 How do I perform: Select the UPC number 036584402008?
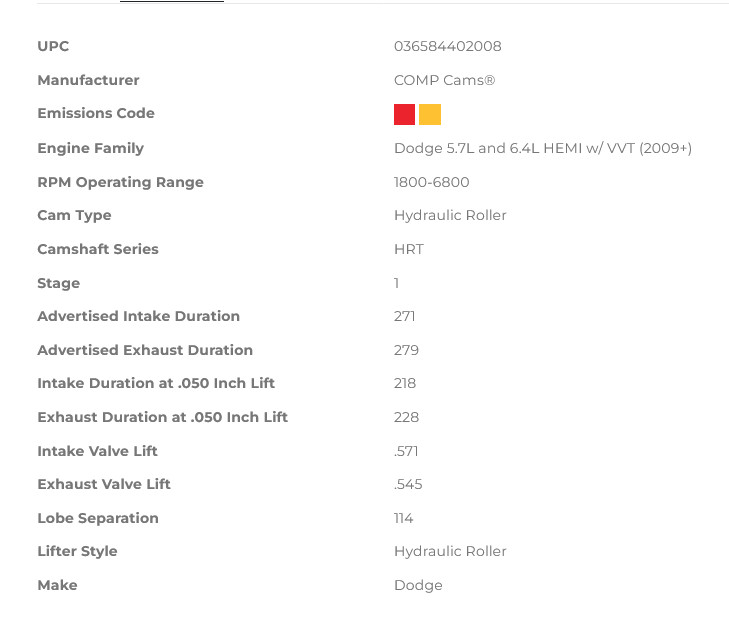447,46
